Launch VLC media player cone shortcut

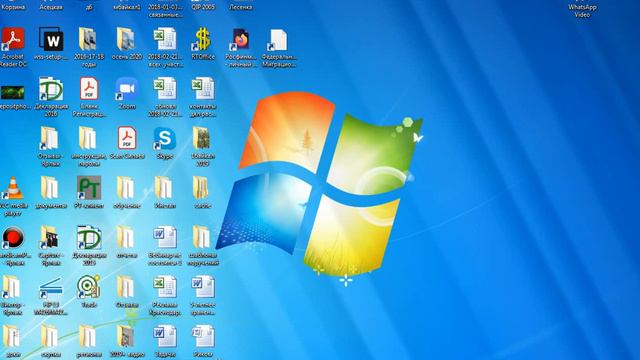[13, 189]
